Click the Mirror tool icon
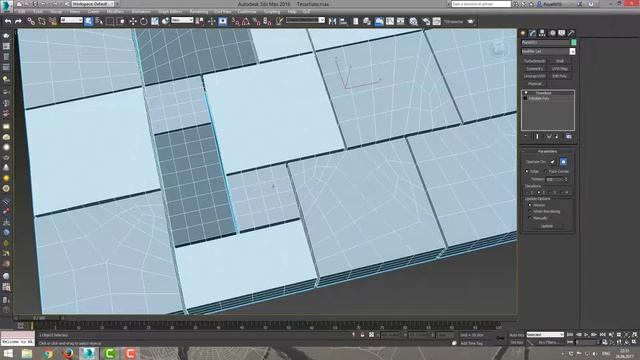The image size is (640, 360). pyautogui.click(x=332, y=21)
